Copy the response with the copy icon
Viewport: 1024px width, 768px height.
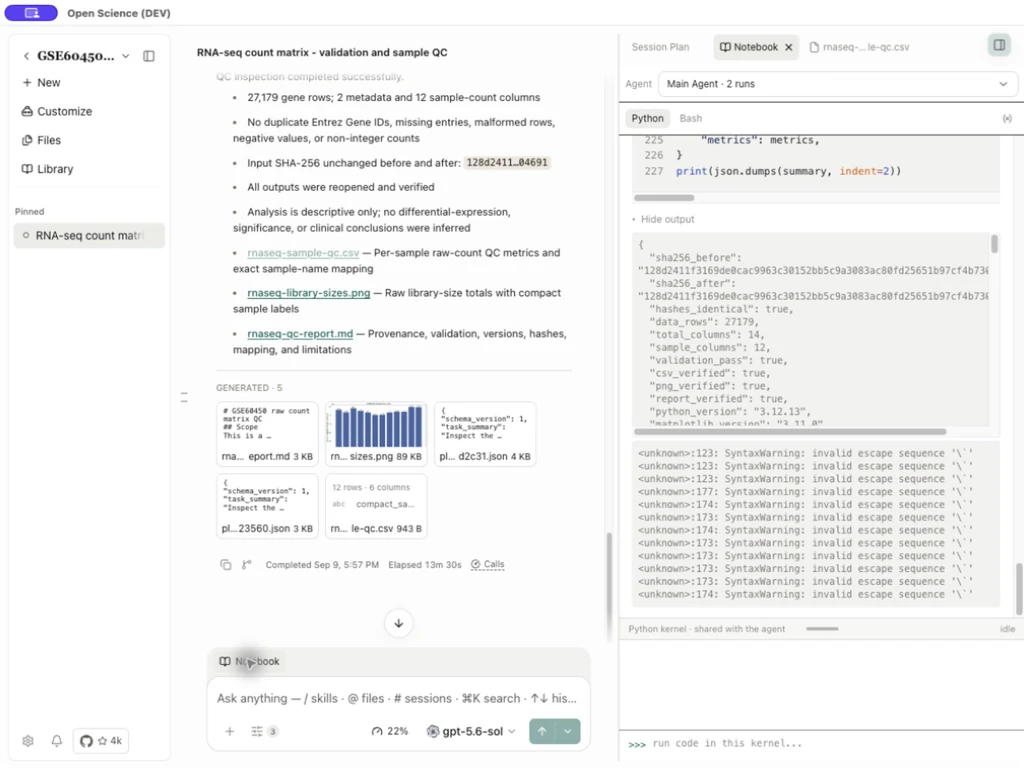click(x=225, y=565)
